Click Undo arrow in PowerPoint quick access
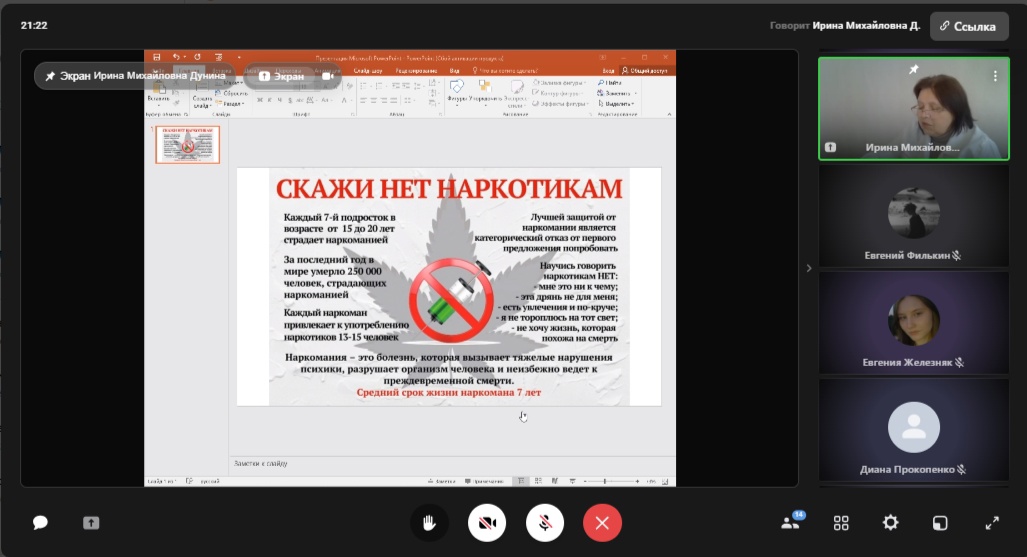Screen dimensions: 1027x557 tap(176, 58)
